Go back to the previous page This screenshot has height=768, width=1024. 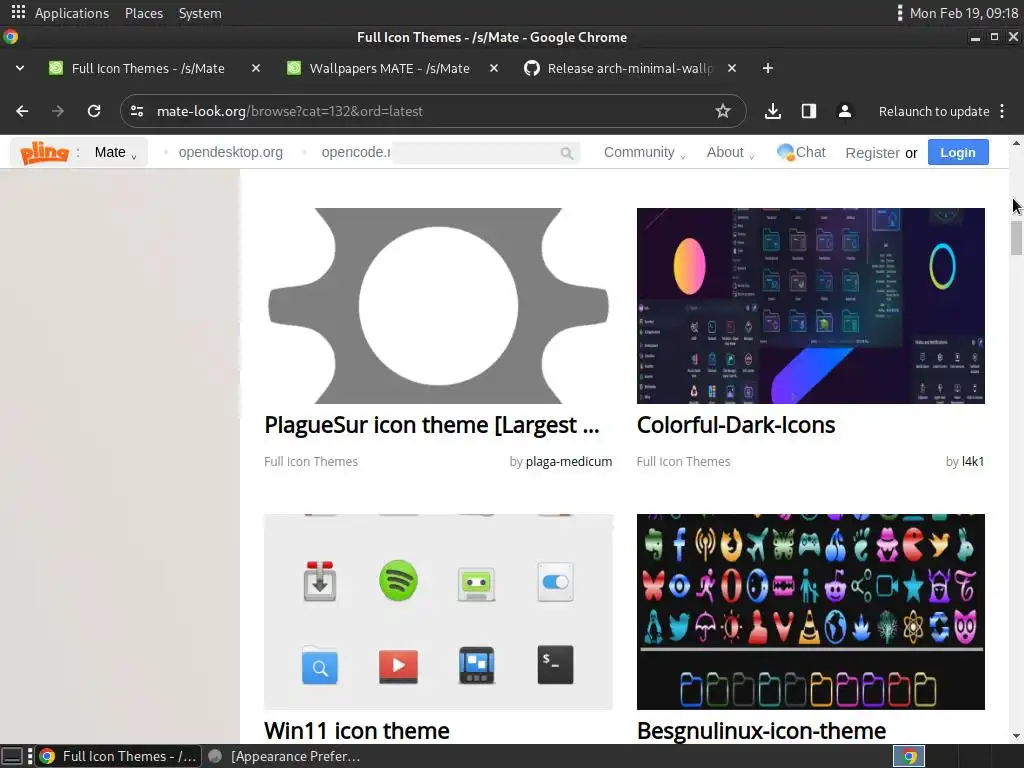click(x=22, y=111)
